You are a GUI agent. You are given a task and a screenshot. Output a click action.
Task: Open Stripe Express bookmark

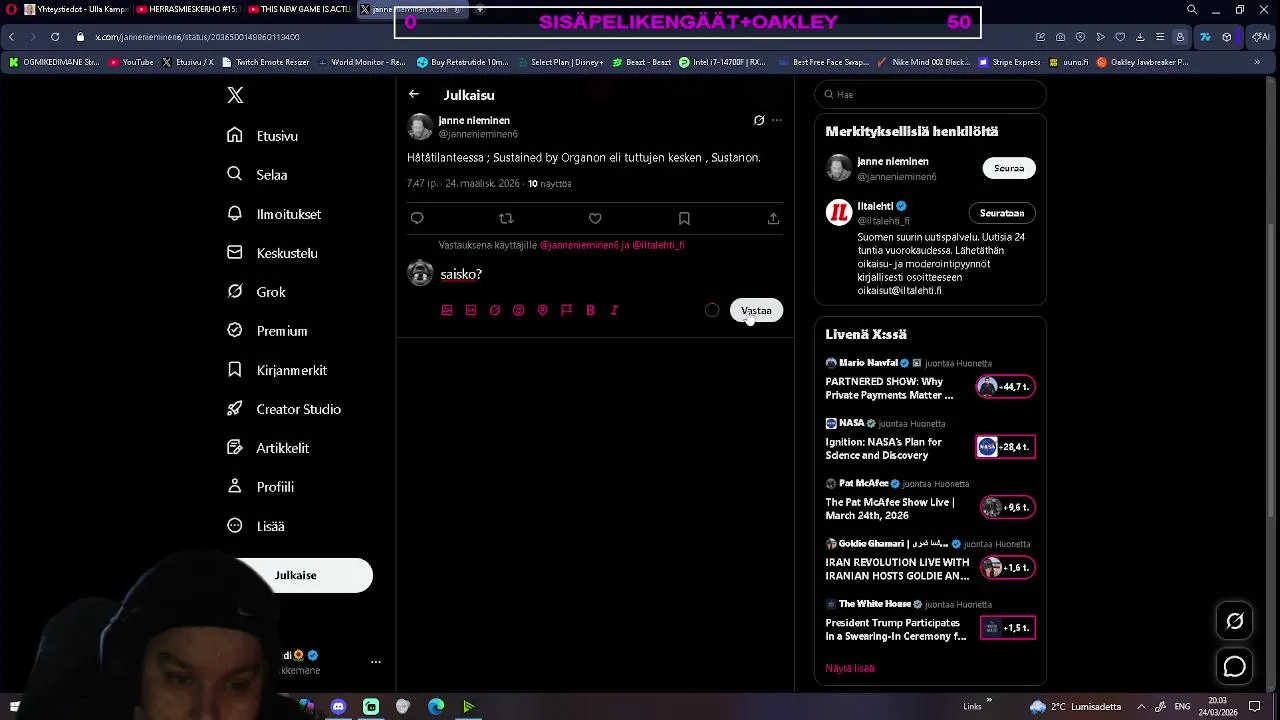click(x=1009, y=62)
